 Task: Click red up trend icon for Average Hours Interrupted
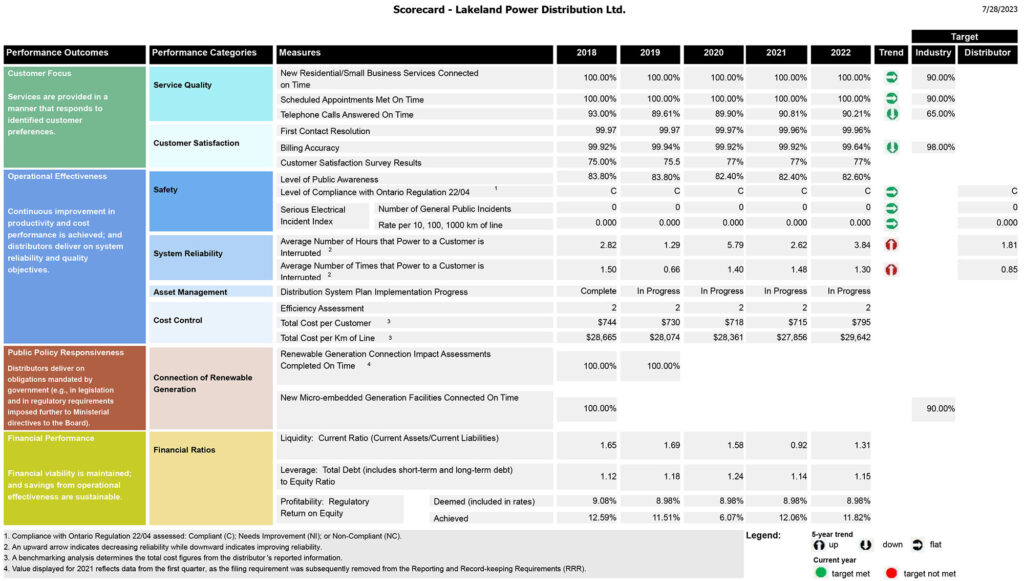click(891, 245)
